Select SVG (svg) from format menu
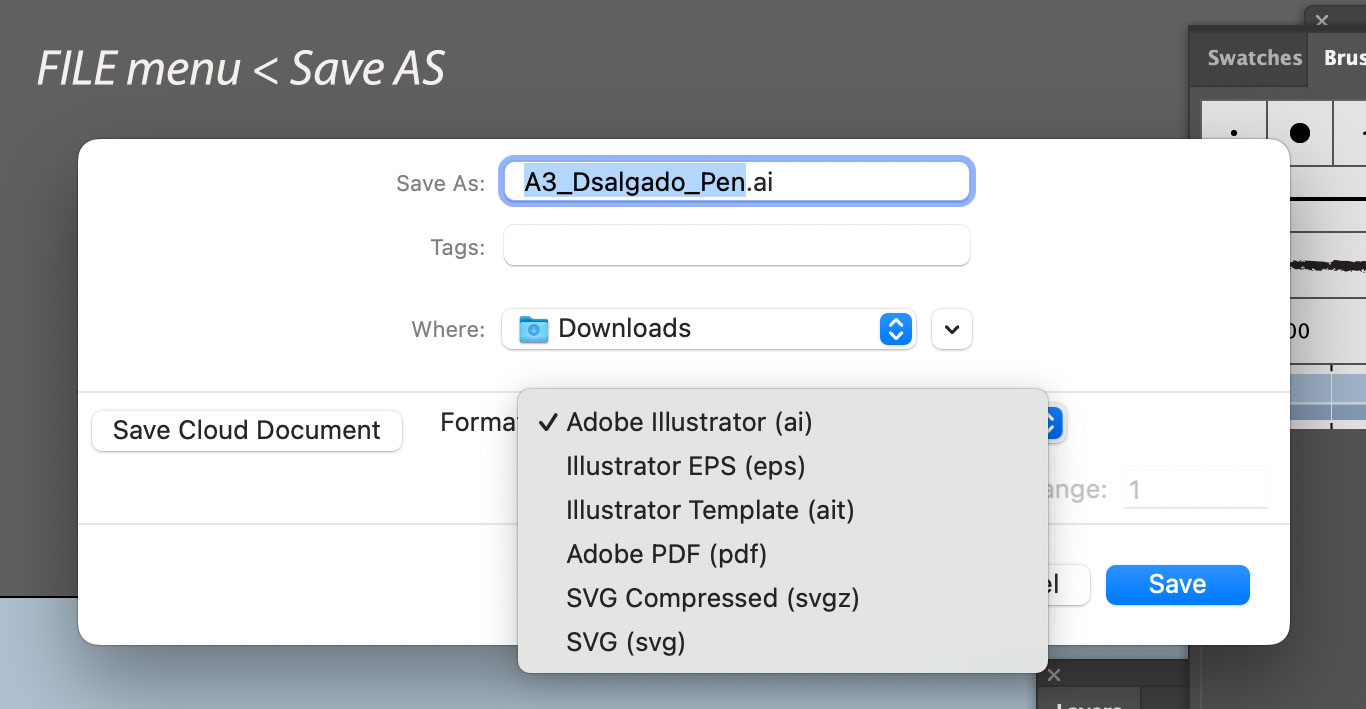Screen dimensions: 1366x709 (625, 642)
